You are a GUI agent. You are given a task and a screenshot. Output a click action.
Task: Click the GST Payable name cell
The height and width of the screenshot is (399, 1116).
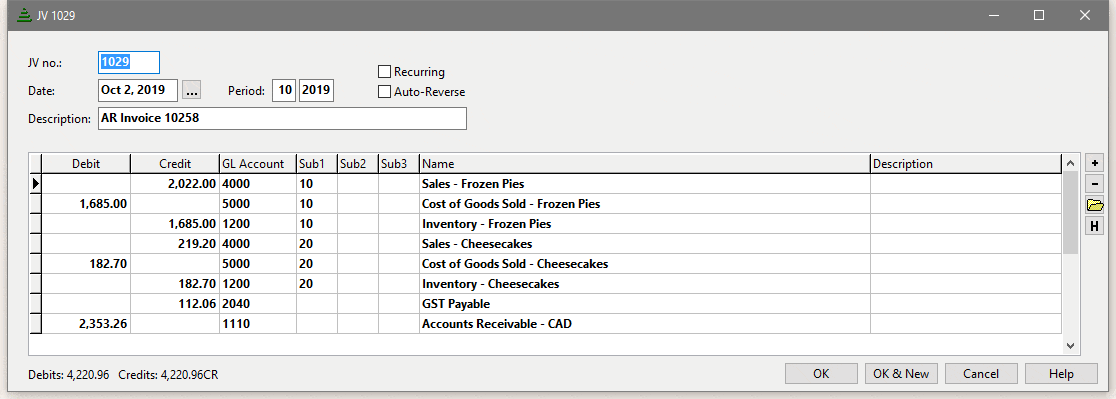[x=645, y=304]
